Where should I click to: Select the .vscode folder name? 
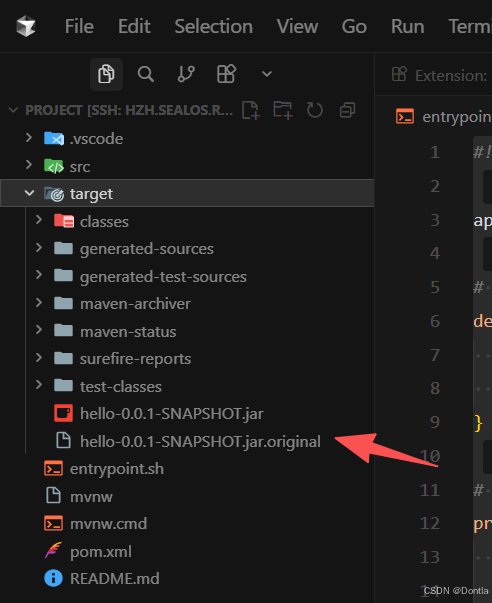pyautogui.click(x=96, y=139)
